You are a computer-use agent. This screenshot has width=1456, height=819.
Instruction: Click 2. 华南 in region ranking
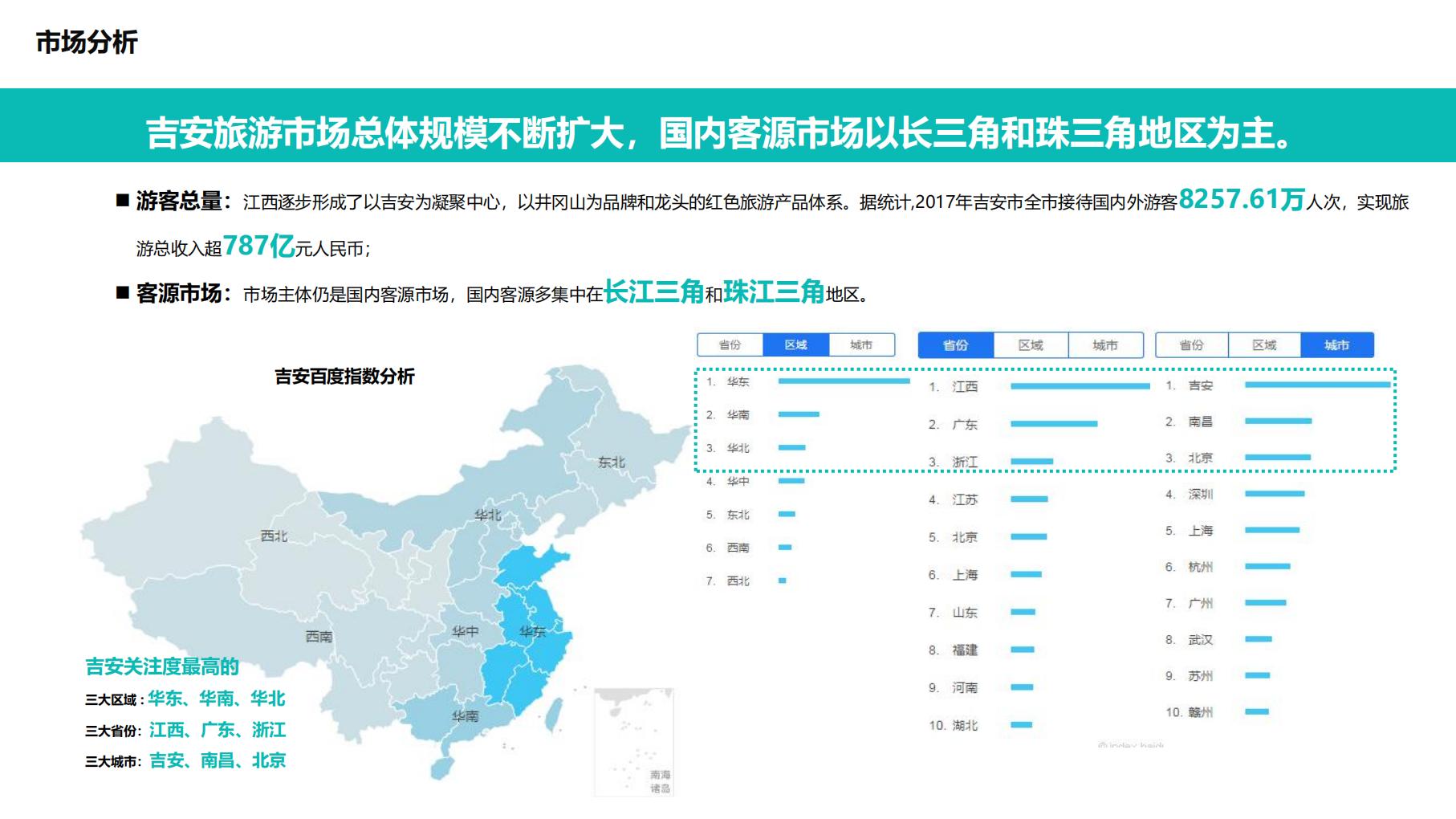tap(728, 414)
